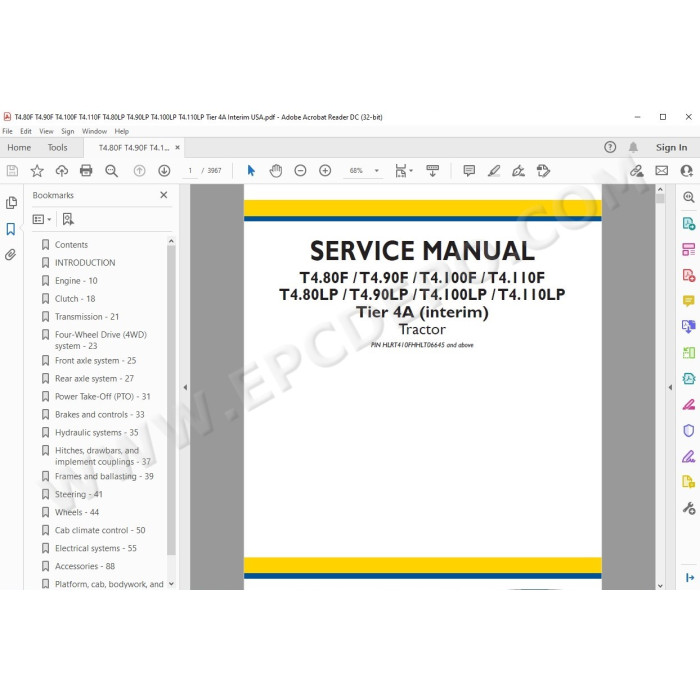The image size is (700, 700).
Task: Go to previous page arrow
Action: click(139, 171)
